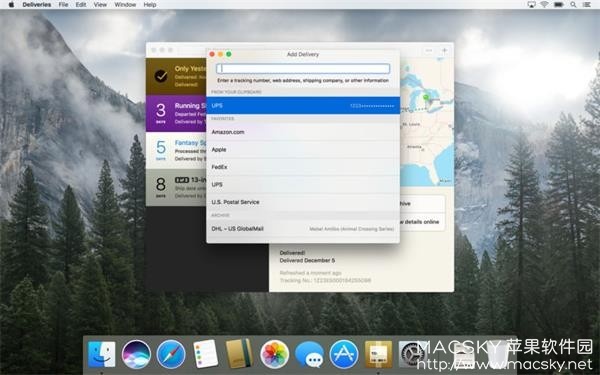Open Notification Center icon in menu bar
Screen dimensions: 600x375
click(x=586, y=5)
